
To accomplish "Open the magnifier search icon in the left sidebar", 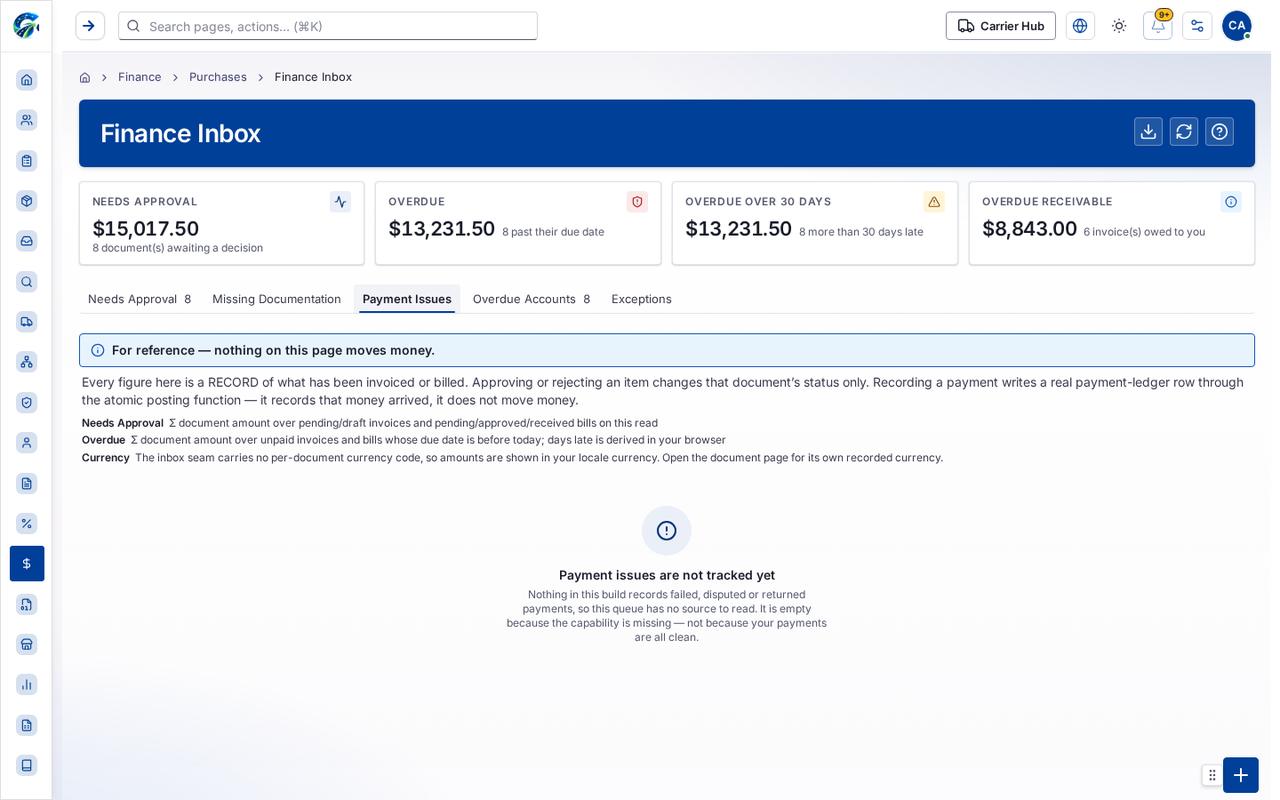I will tap(27, 282).
